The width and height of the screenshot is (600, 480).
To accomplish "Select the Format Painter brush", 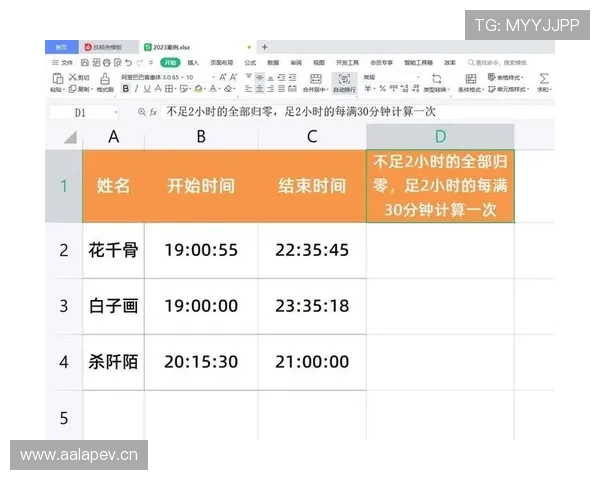I will pyautogui.click(x=105, y=79).
